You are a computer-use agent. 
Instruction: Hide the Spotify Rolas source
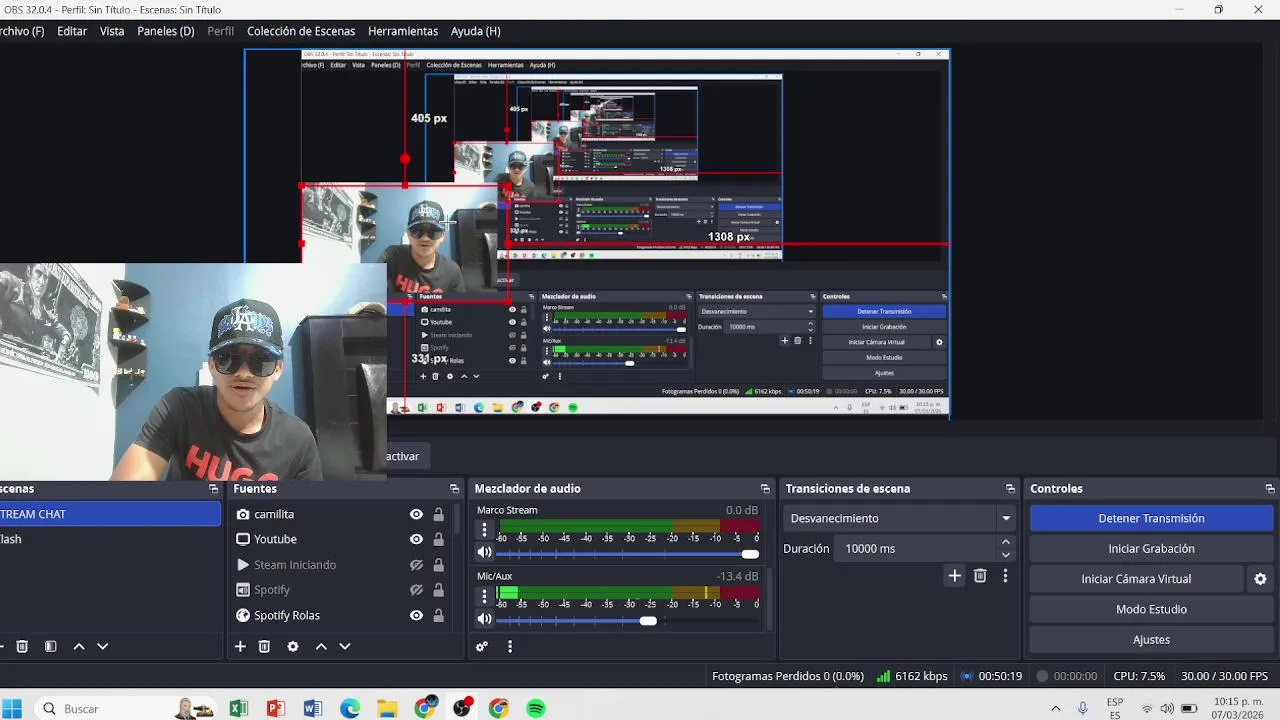pos(416,616)
